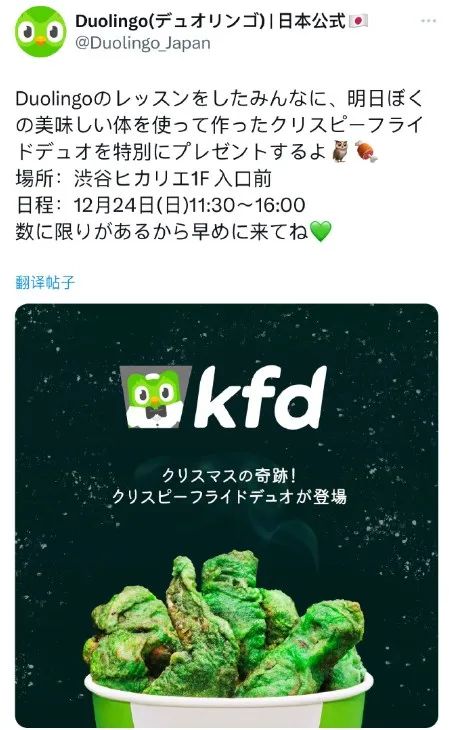This screenshot has height=730, width=449.
Task: Click the Duolingoのレッスン opening sentence
Action: [x=219, y=125]
